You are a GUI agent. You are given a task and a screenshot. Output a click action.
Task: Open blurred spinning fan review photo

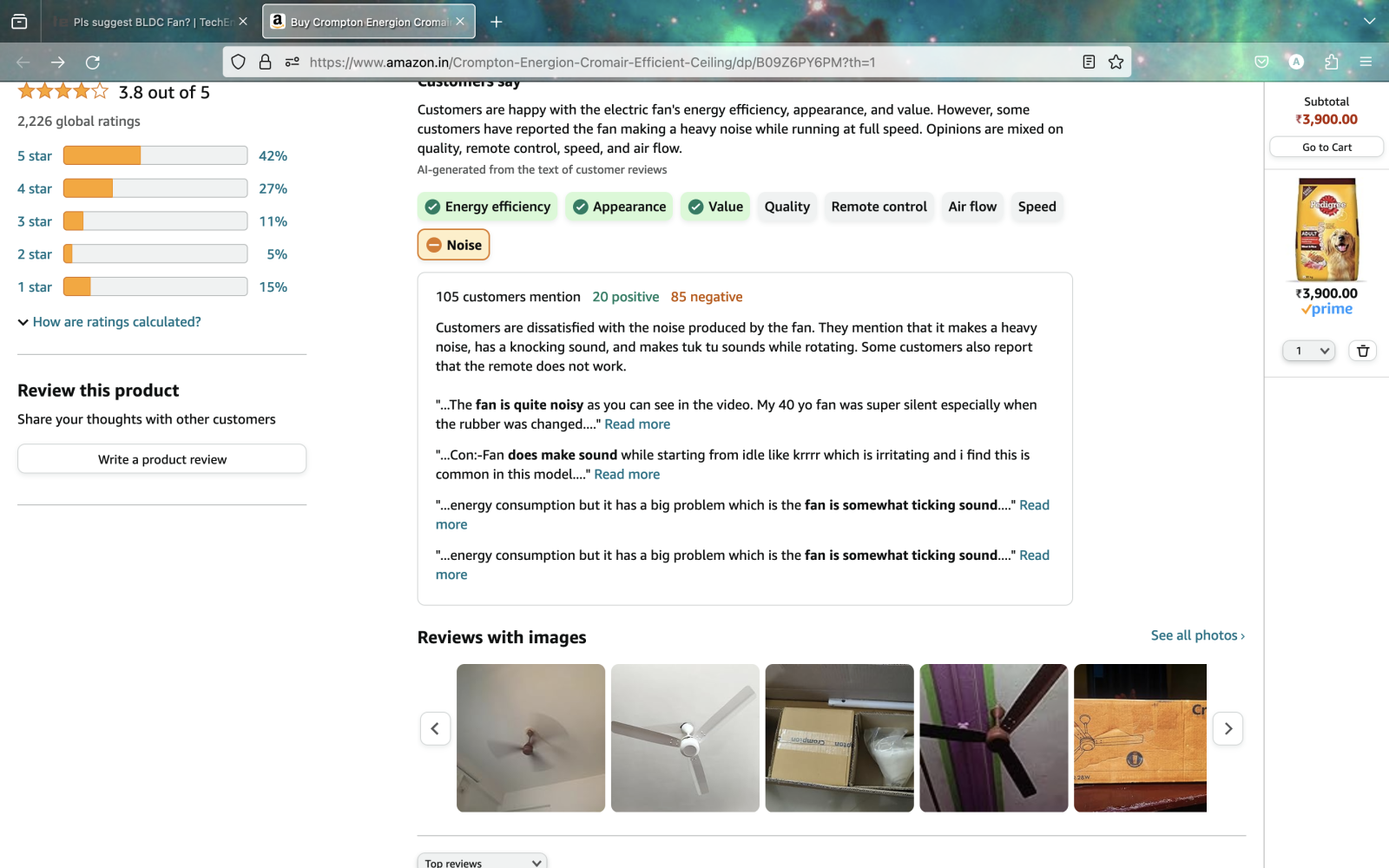[x=530, y=738]
